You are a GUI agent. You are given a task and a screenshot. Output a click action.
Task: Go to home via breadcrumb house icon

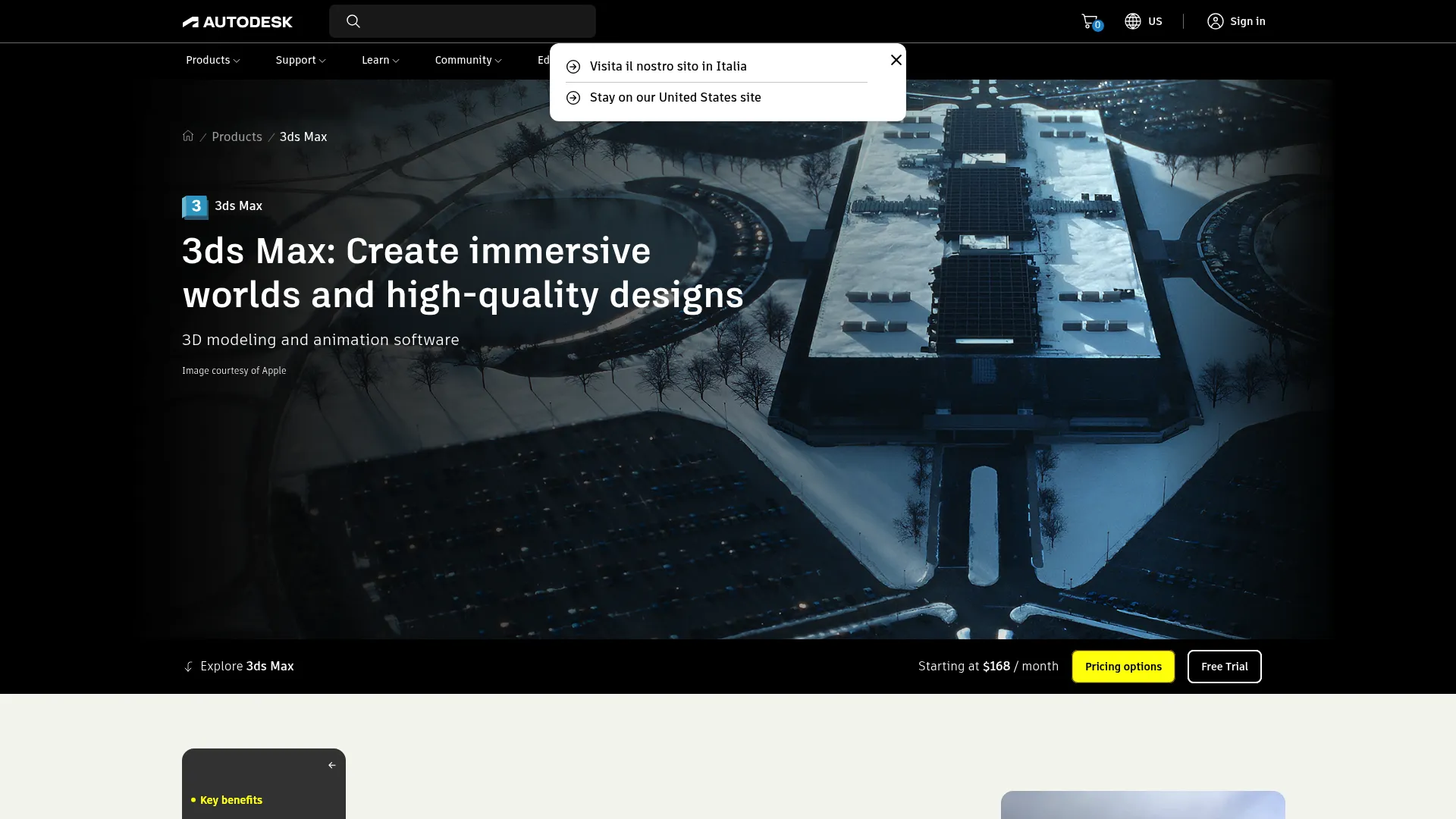188,136
